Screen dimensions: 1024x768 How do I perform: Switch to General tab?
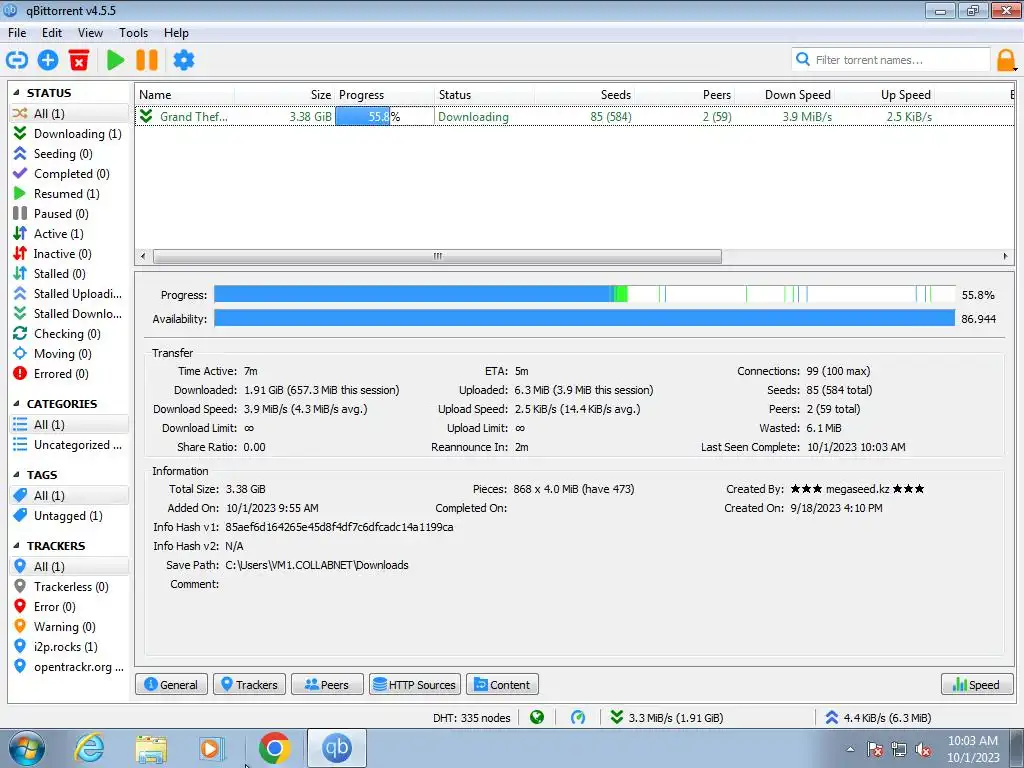(x=171, y=684)
